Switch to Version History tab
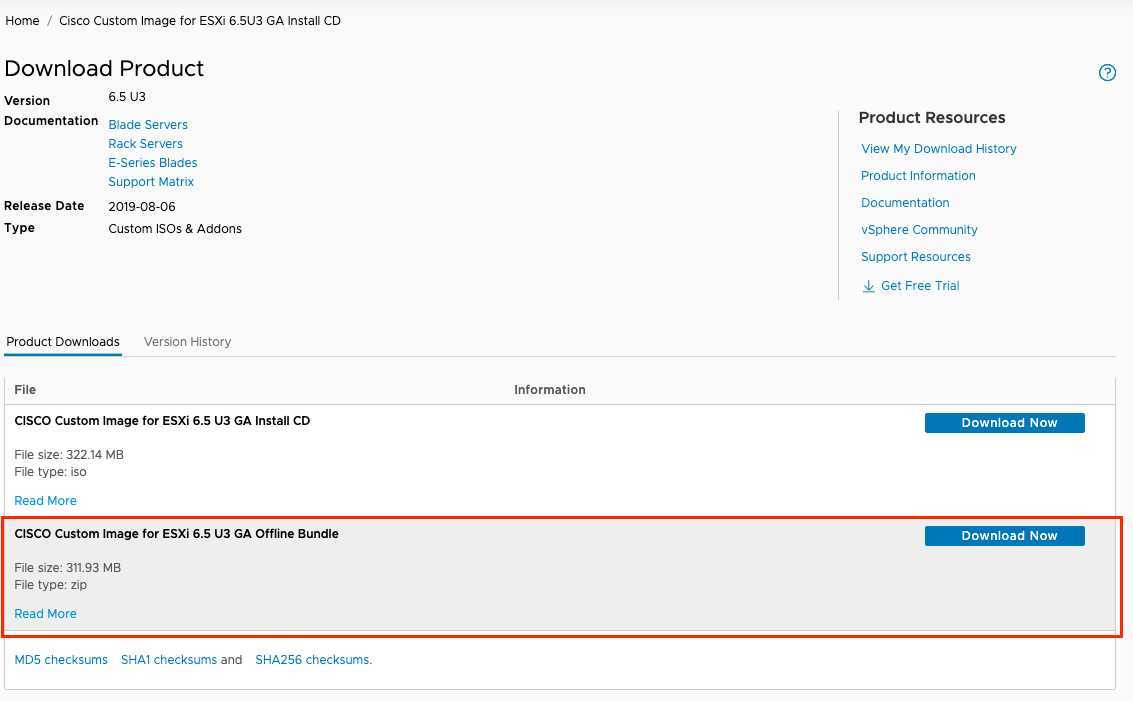 (187, 342)
